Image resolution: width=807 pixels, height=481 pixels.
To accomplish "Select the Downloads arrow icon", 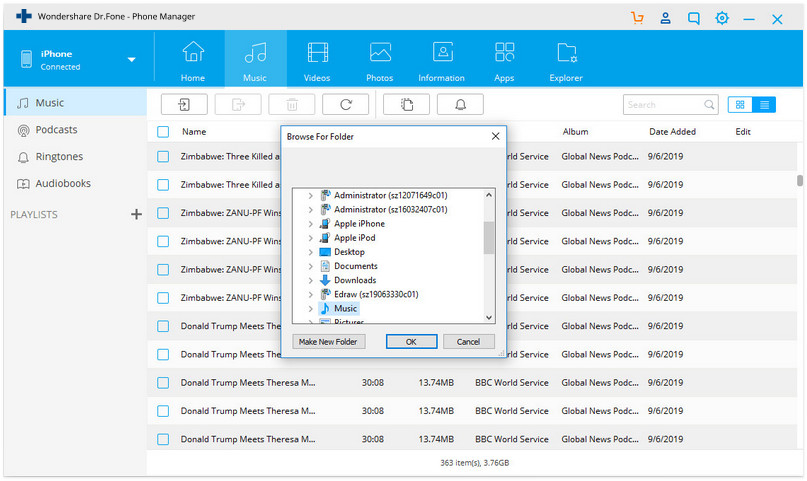I will pyautogui.click(x=325, y=280).
